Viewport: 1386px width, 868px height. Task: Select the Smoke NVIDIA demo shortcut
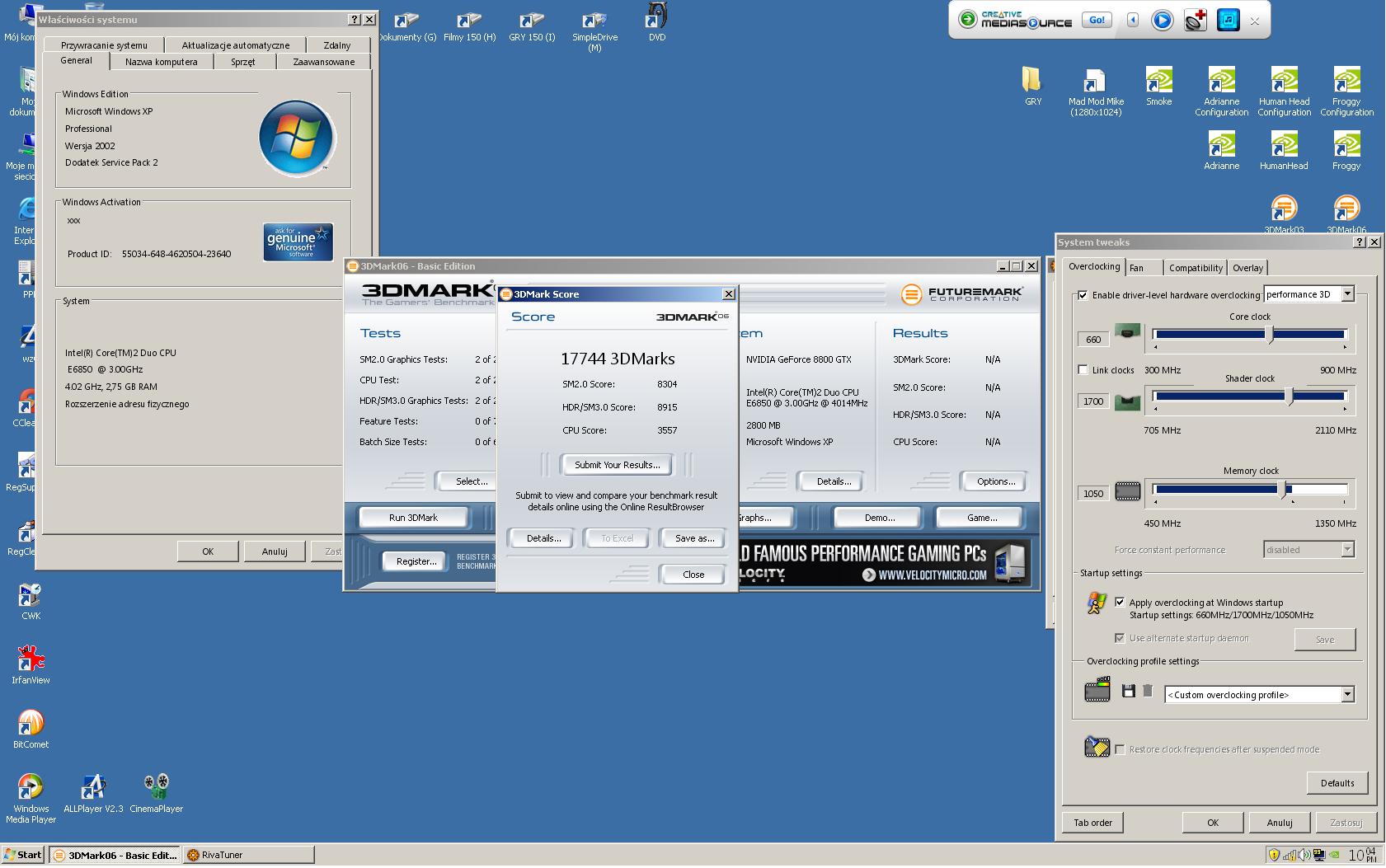click(1158, 86)
